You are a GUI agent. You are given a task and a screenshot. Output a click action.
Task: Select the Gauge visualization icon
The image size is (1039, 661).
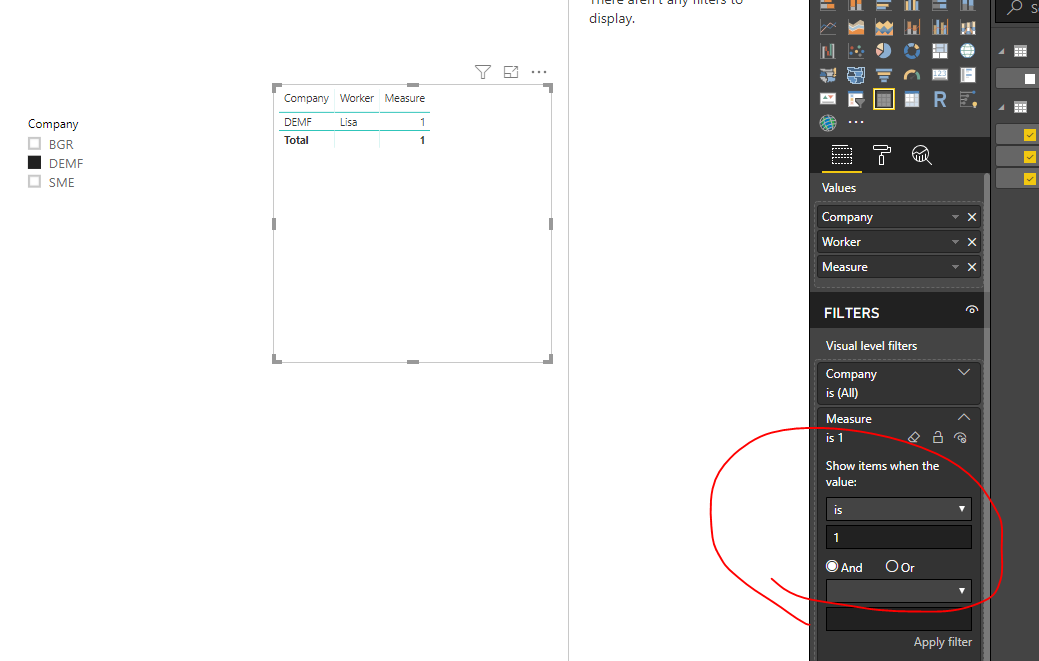[x=912, y=75]
